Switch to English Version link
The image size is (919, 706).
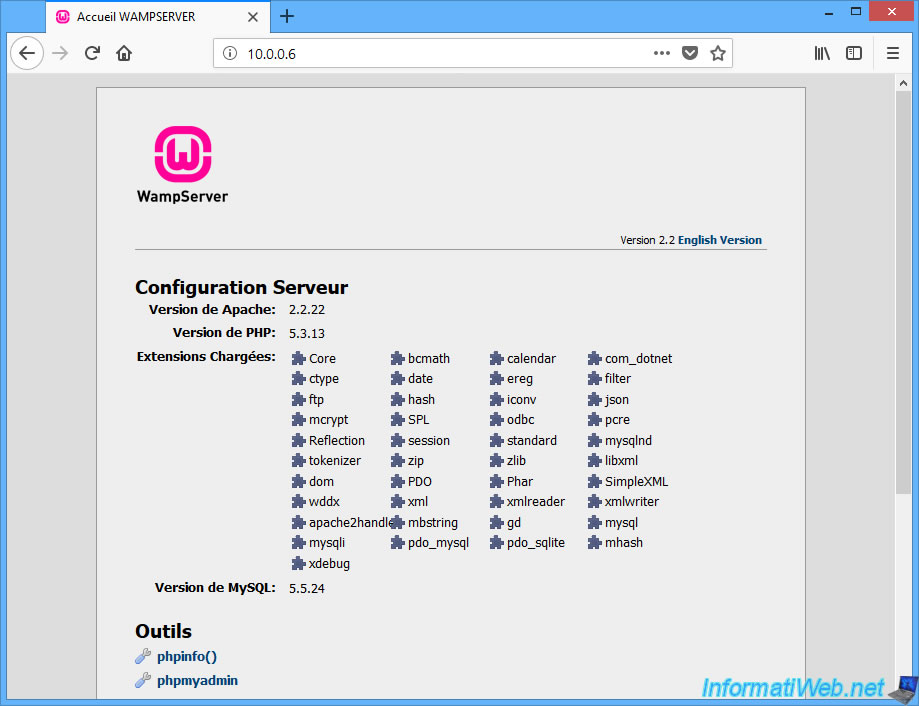coord(719,240)
